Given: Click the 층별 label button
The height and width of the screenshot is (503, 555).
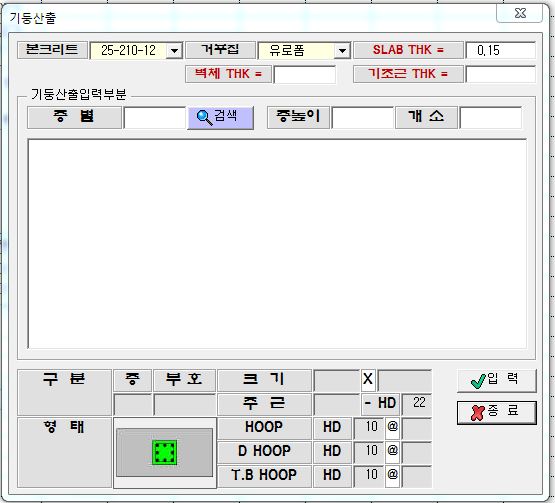Looking at the screenshot, I should click(74, 118).
